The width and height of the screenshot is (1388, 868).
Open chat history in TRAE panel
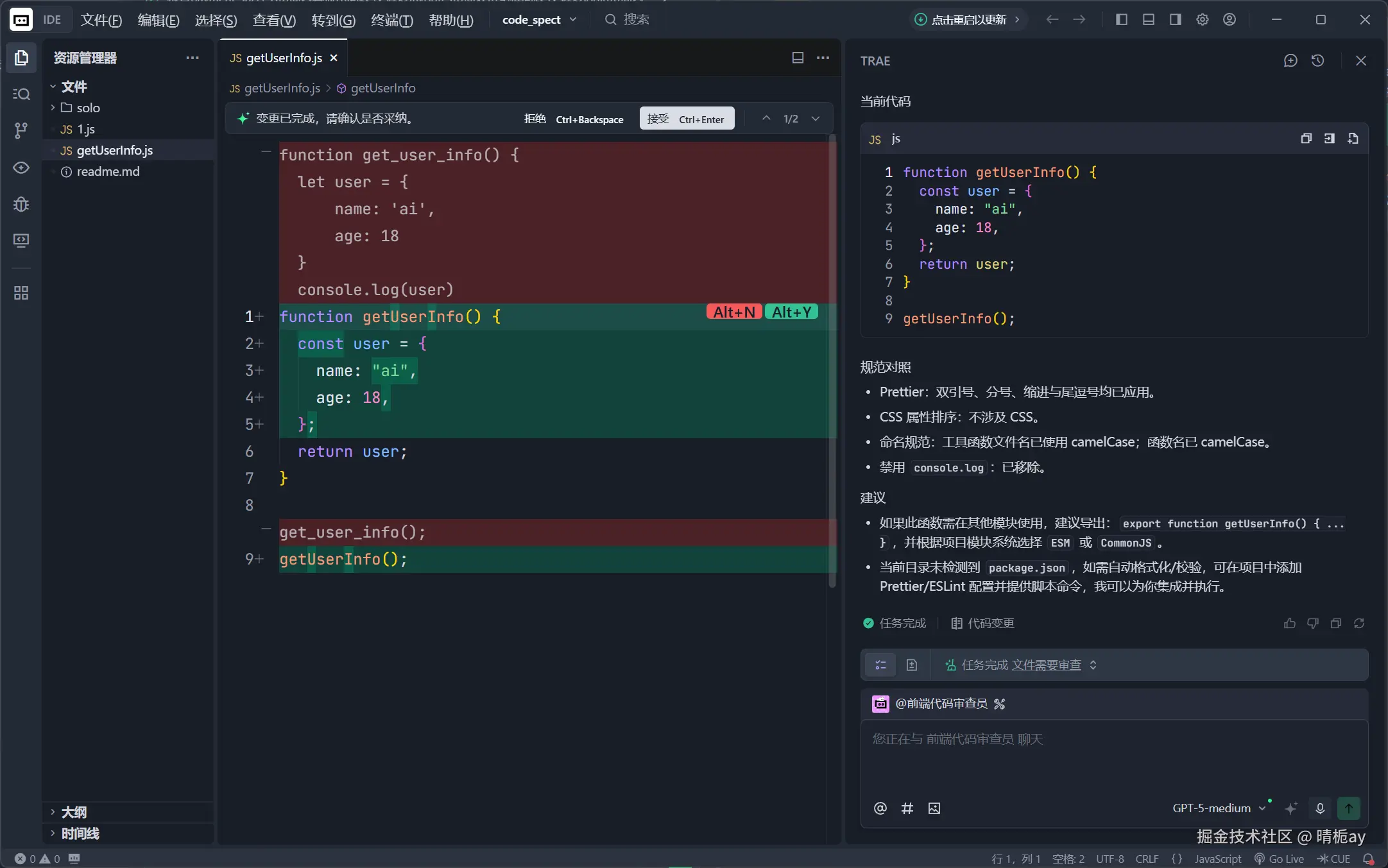[x=1317, y=61]
